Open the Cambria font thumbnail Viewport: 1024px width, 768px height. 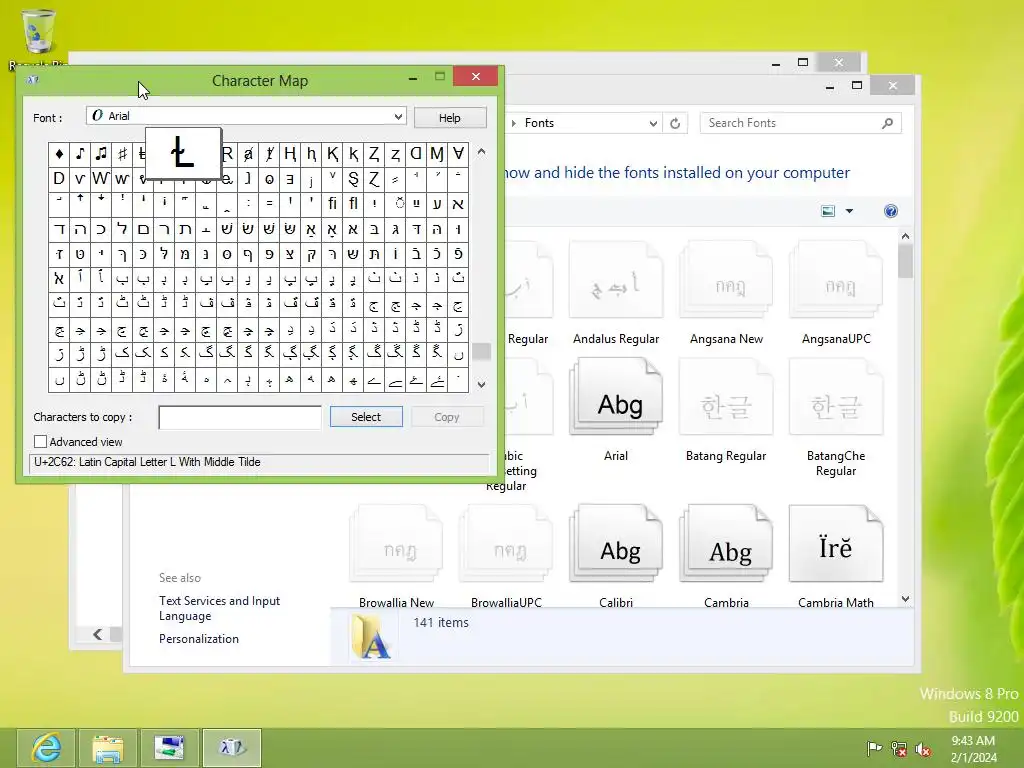[x=726, y=543]
